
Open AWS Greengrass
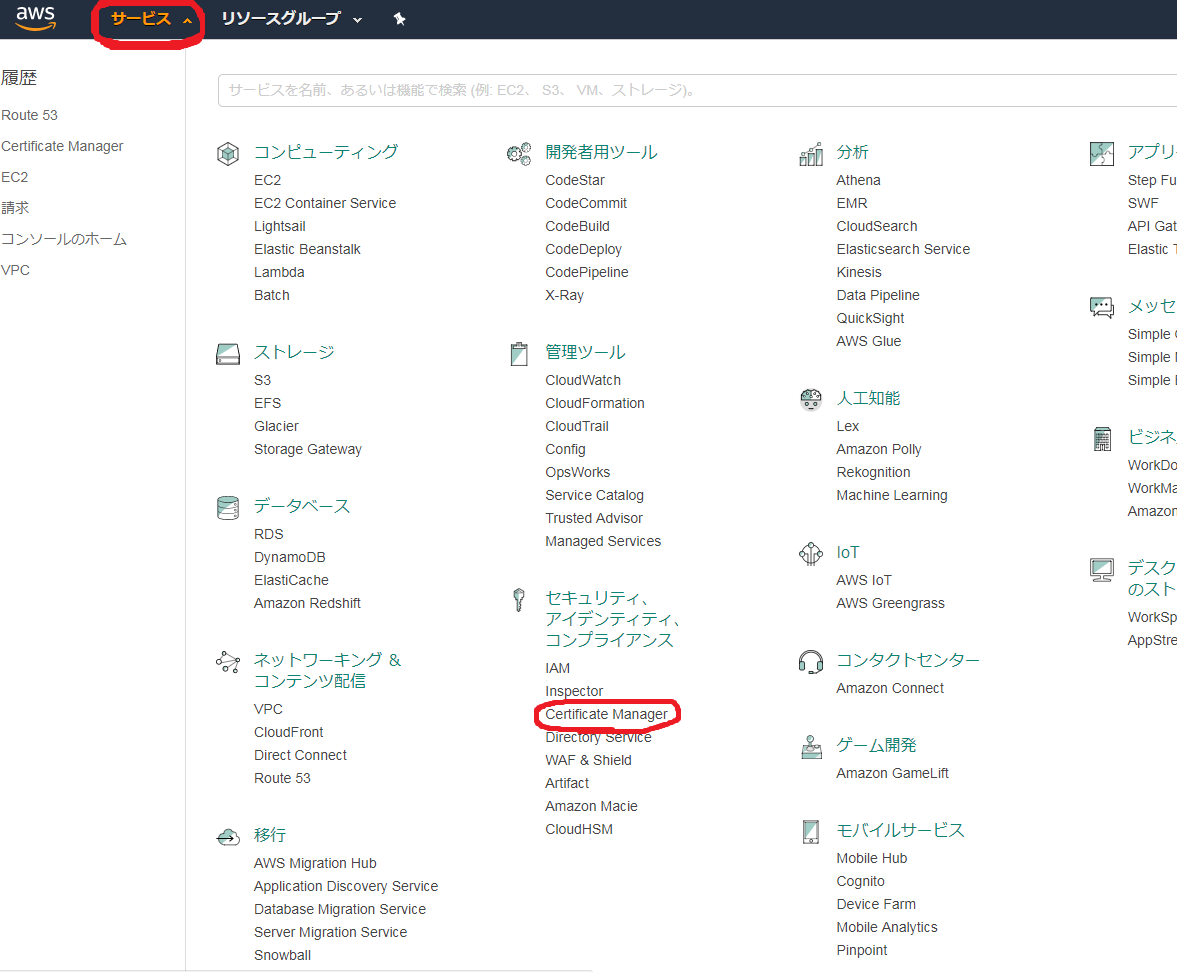click(891, 603)
